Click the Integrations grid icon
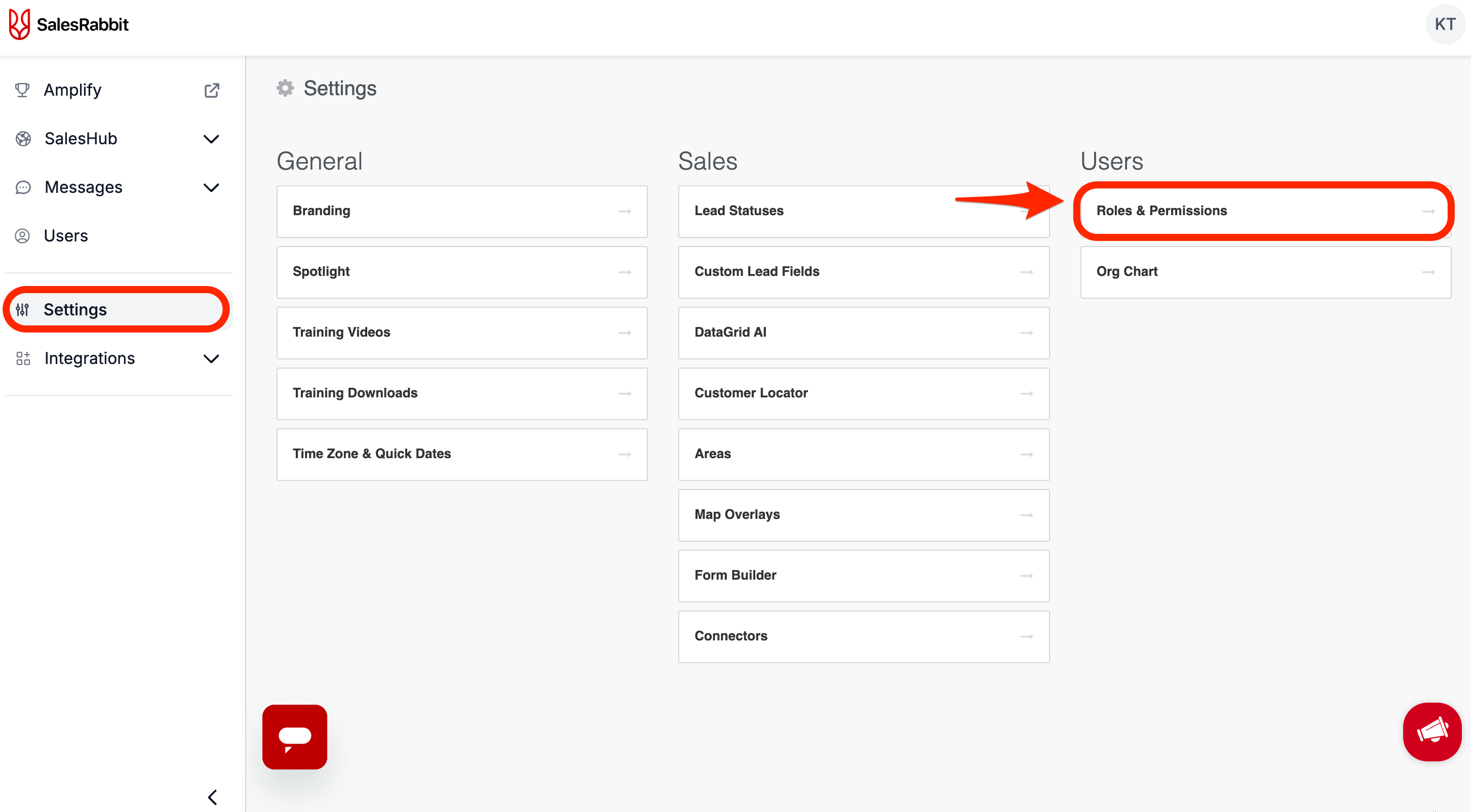The width and height of the screenshot is (1471, 812). [x=23, y=358]
